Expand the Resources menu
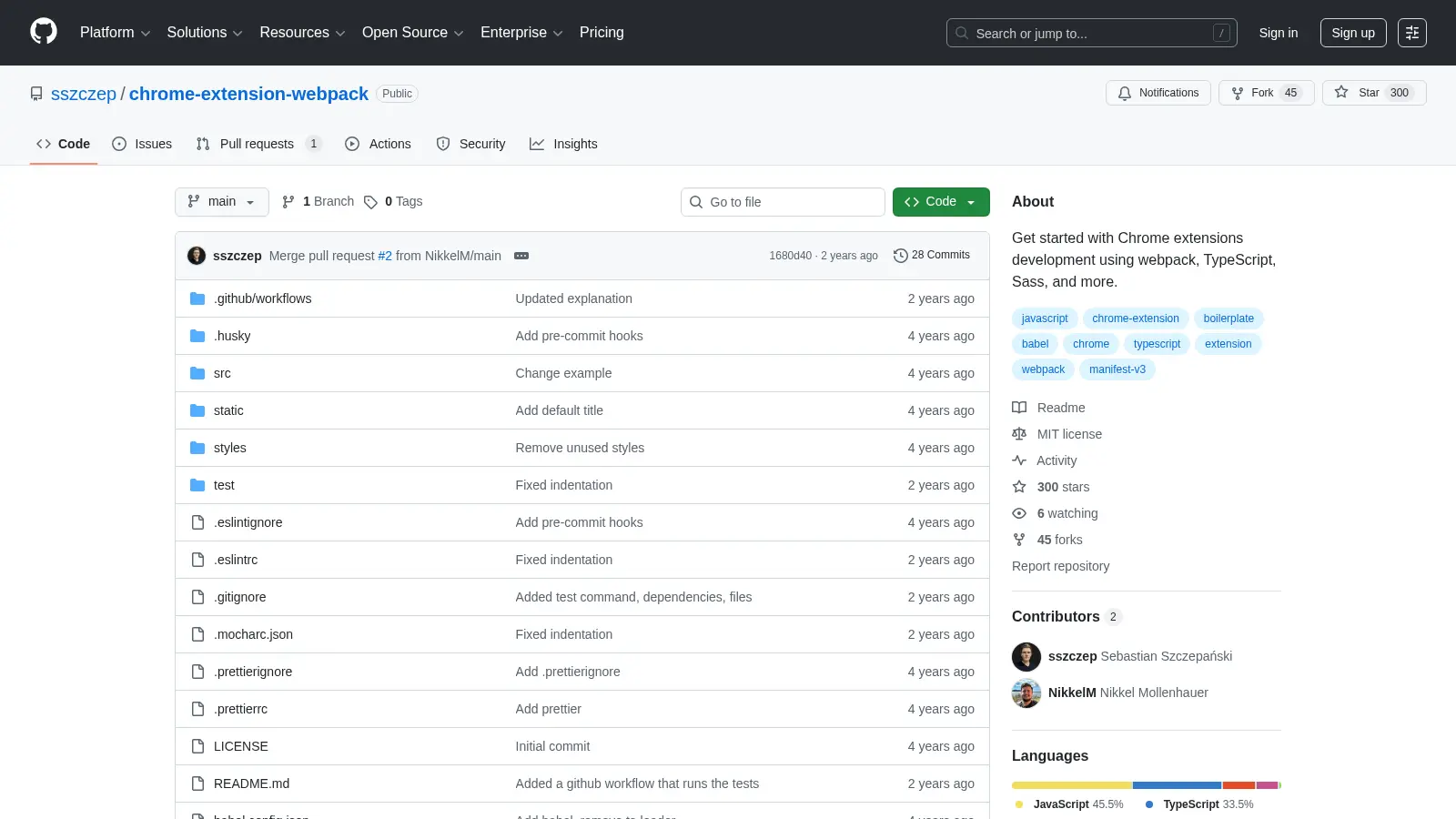 pos(302,33)
